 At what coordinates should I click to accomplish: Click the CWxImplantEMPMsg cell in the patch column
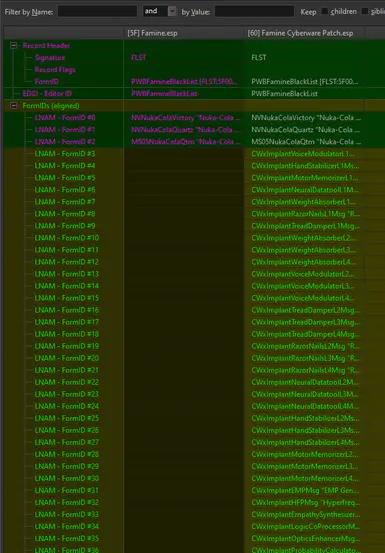(305, 490)
